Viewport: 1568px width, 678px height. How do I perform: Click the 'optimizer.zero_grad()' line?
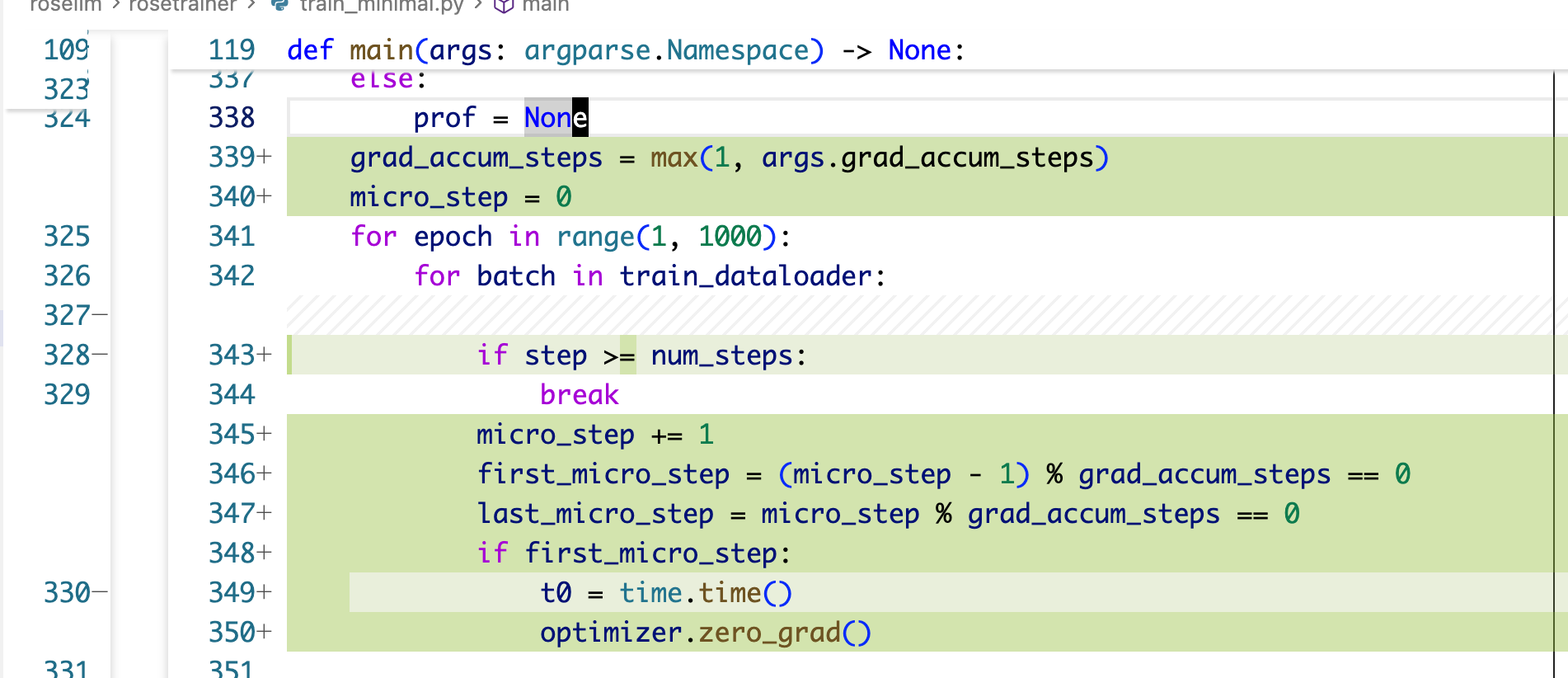[705, 633]
